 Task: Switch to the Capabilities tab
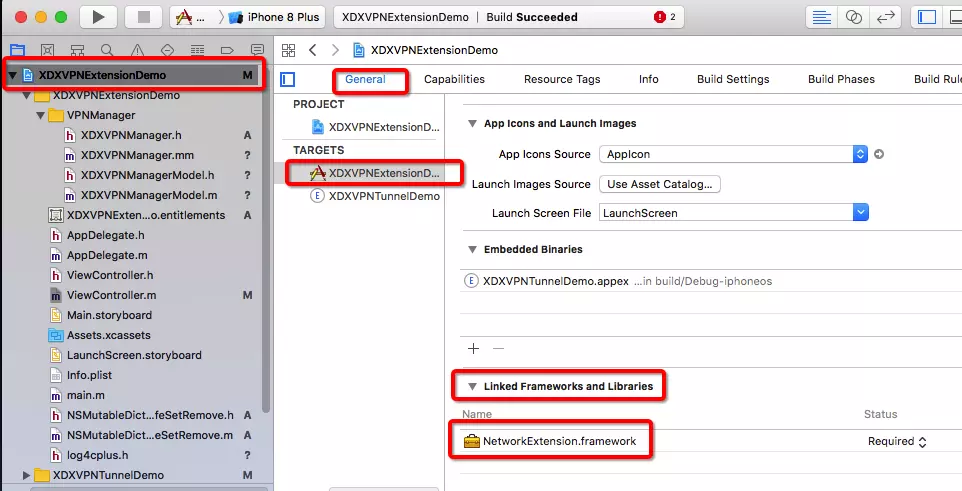point(454,79)
